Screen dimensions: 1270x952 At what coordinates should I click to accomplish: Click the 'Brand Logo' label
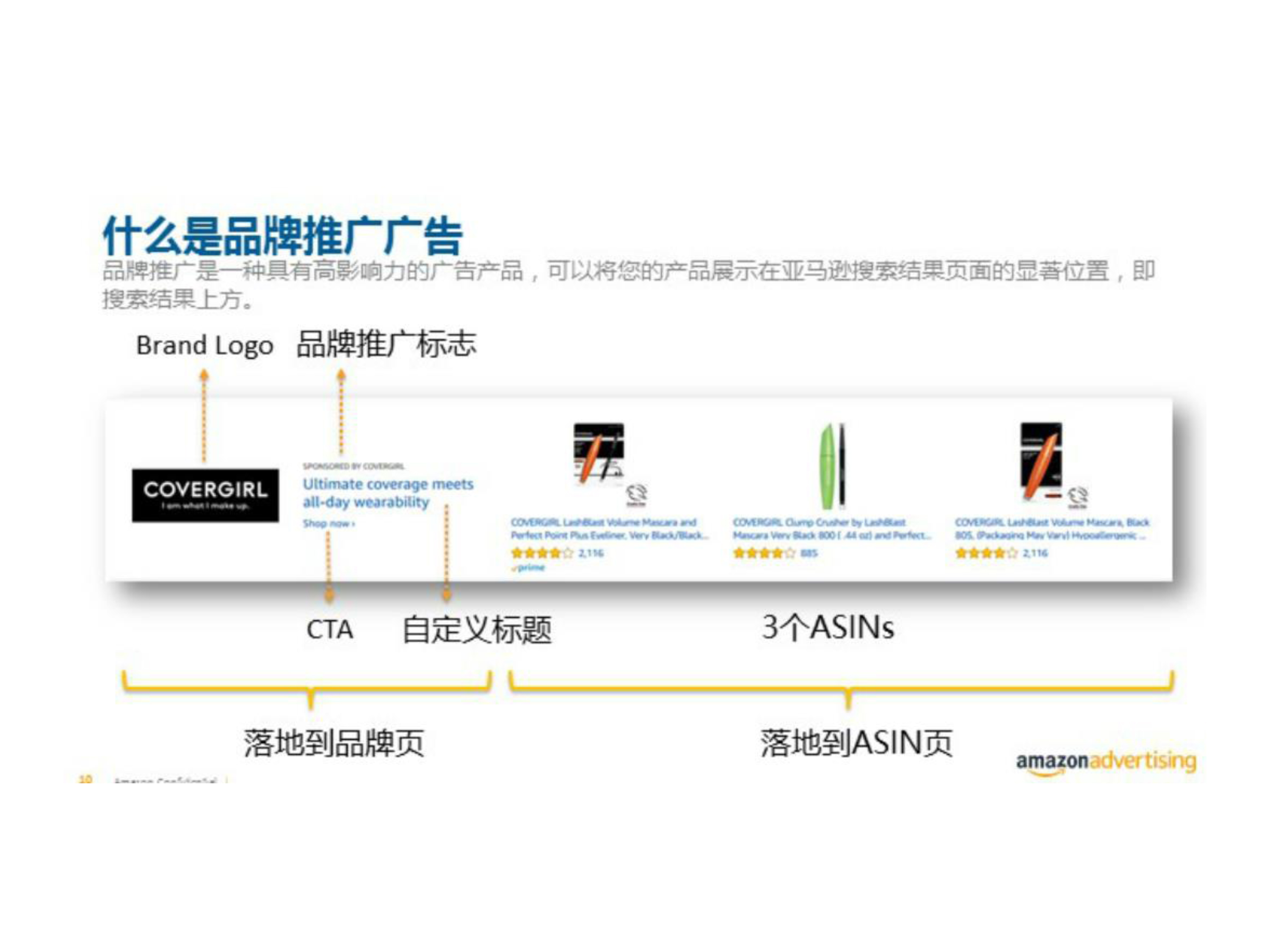pos(204,345)
